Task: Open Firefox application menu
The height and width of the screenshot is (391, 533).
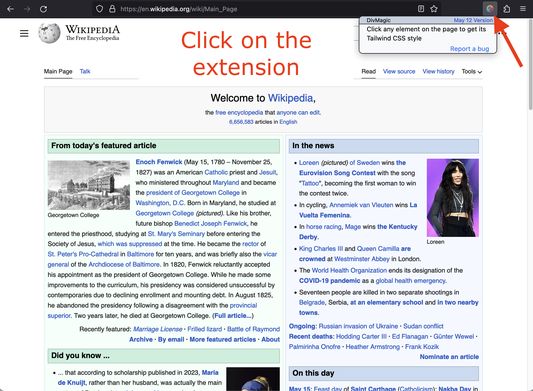Action: tap(523, 9)
